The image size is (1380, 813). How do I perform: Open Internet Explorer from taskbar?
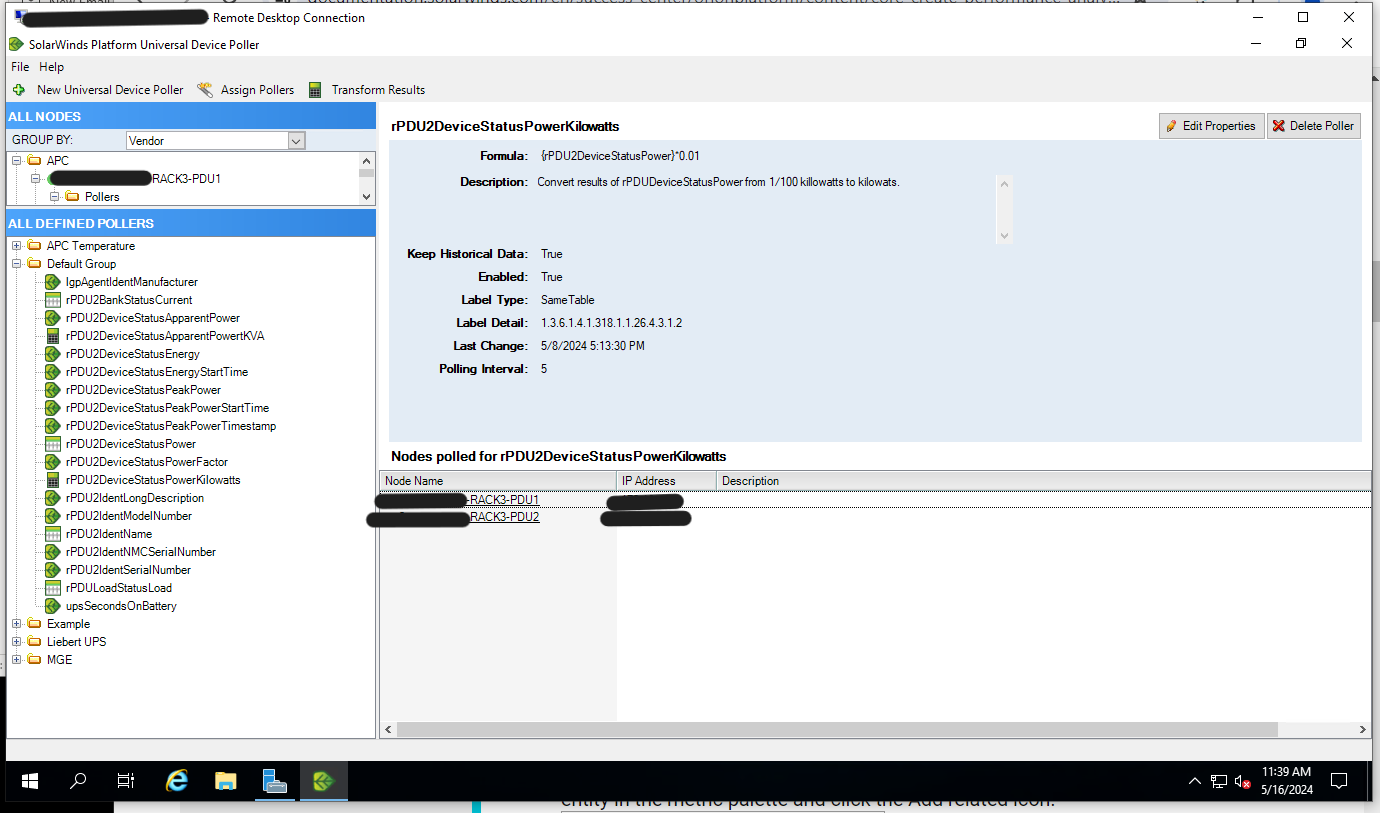click(x=177, y=781)
